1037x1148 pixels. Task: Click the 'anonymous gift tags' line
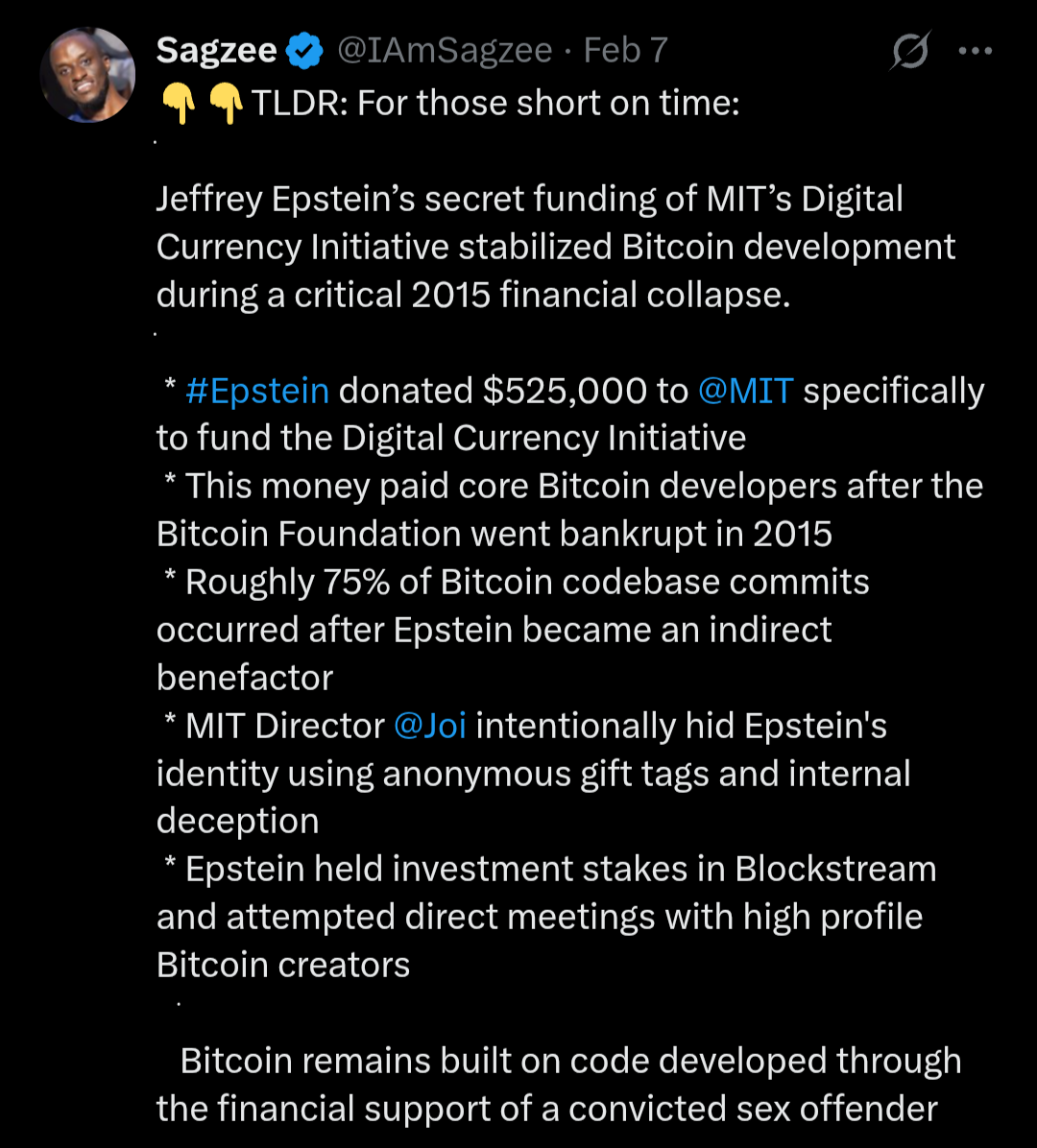[x=533, y=774]
